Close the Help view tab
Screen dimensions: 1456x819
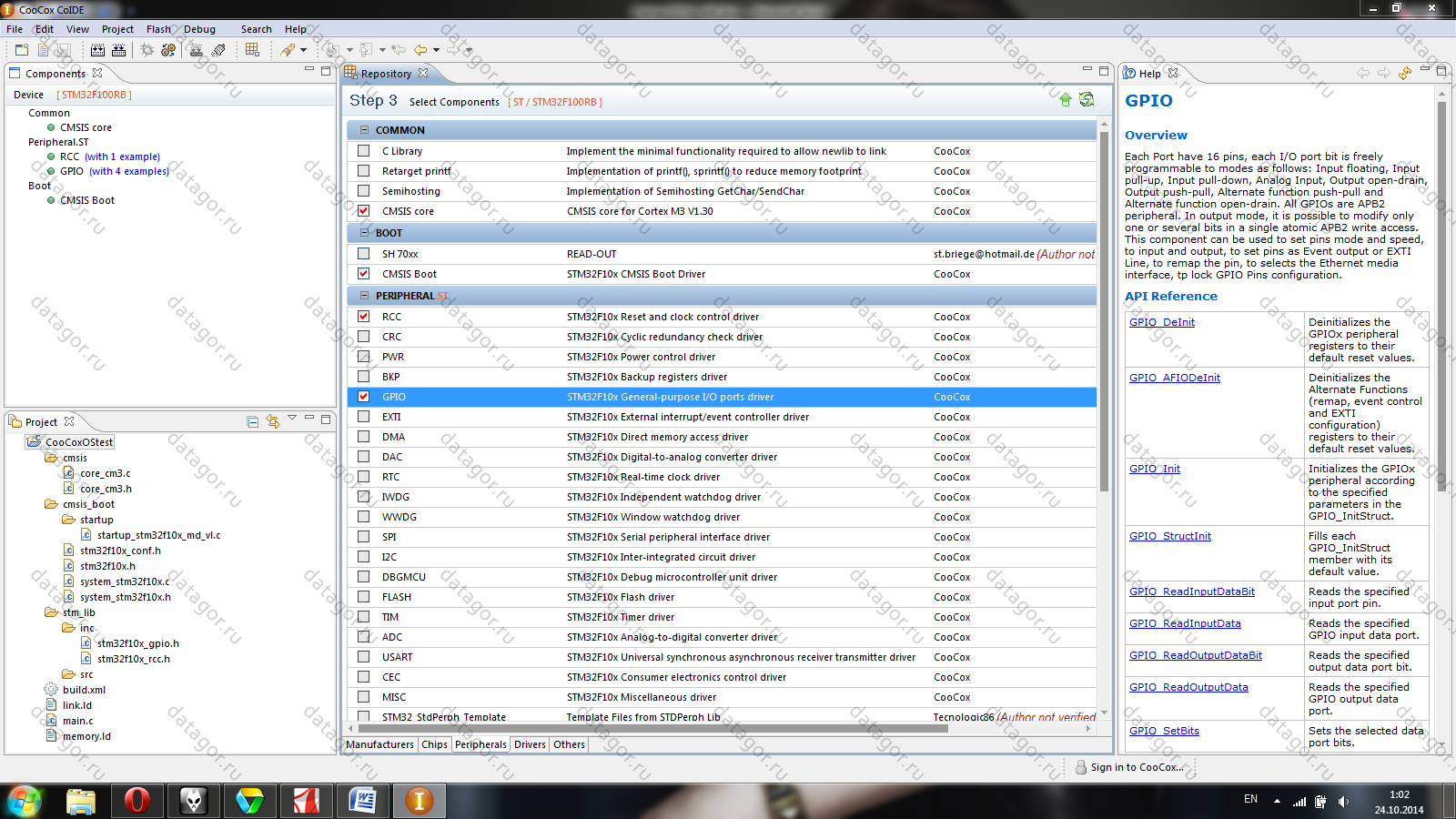click(1173, 73)
